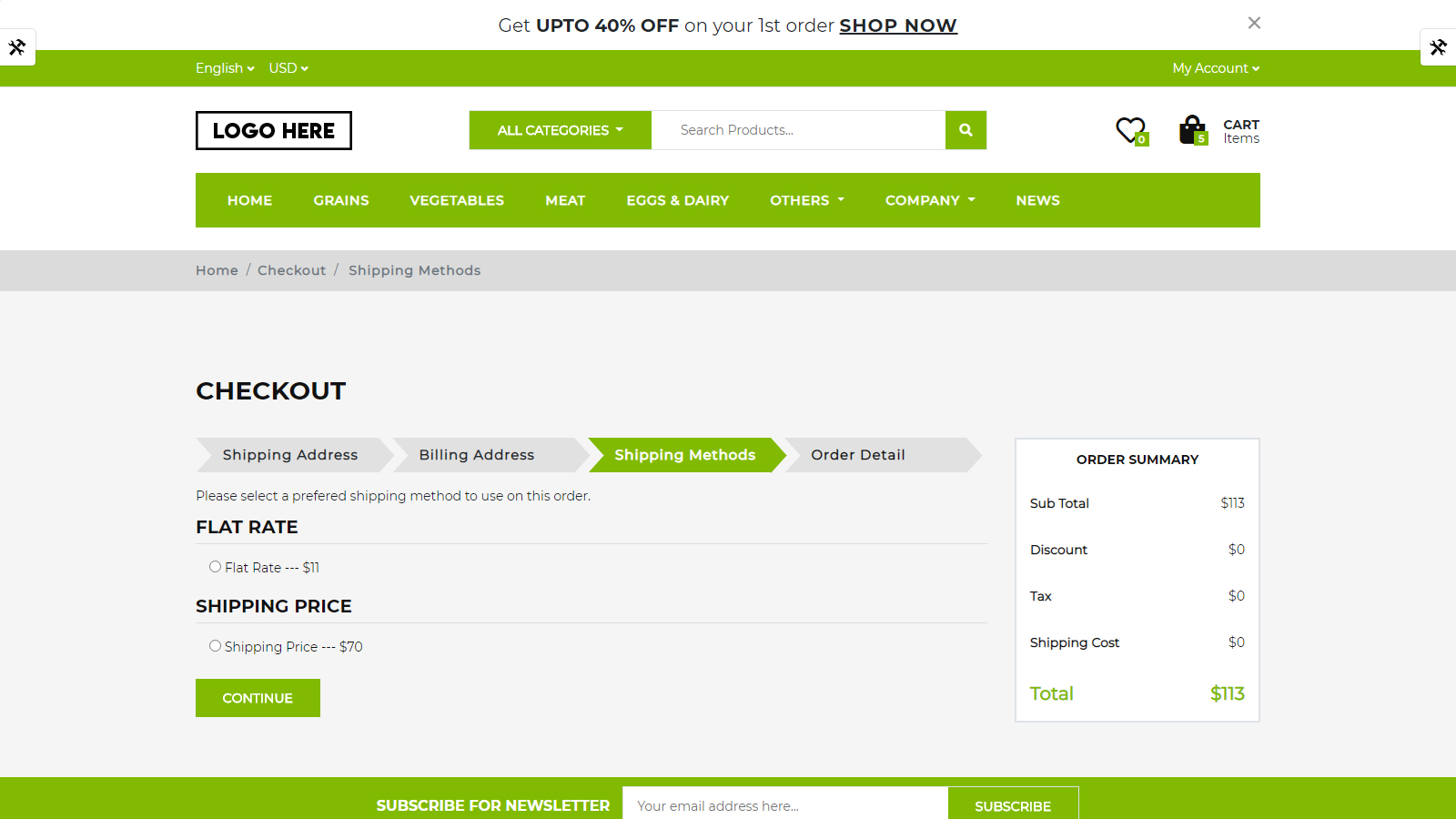
Task: Switch to the Billing Address checkout step
Action: point(476,455)
